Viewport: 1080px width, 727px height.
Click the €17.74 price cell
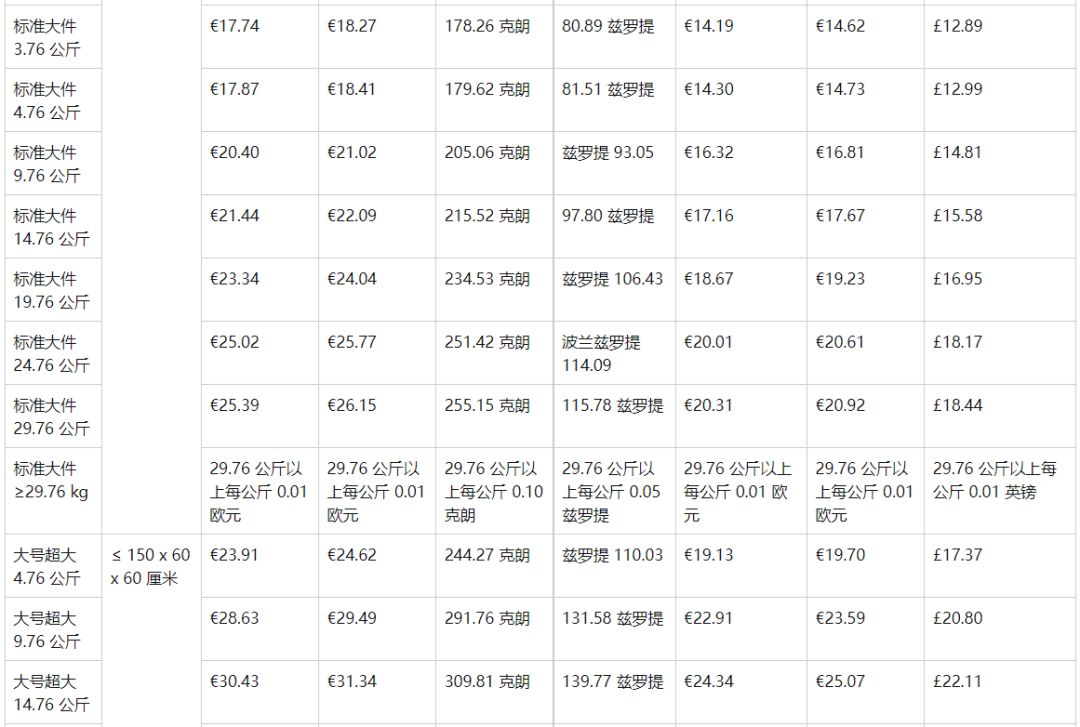pyautogui.click(x=234, y=26)
